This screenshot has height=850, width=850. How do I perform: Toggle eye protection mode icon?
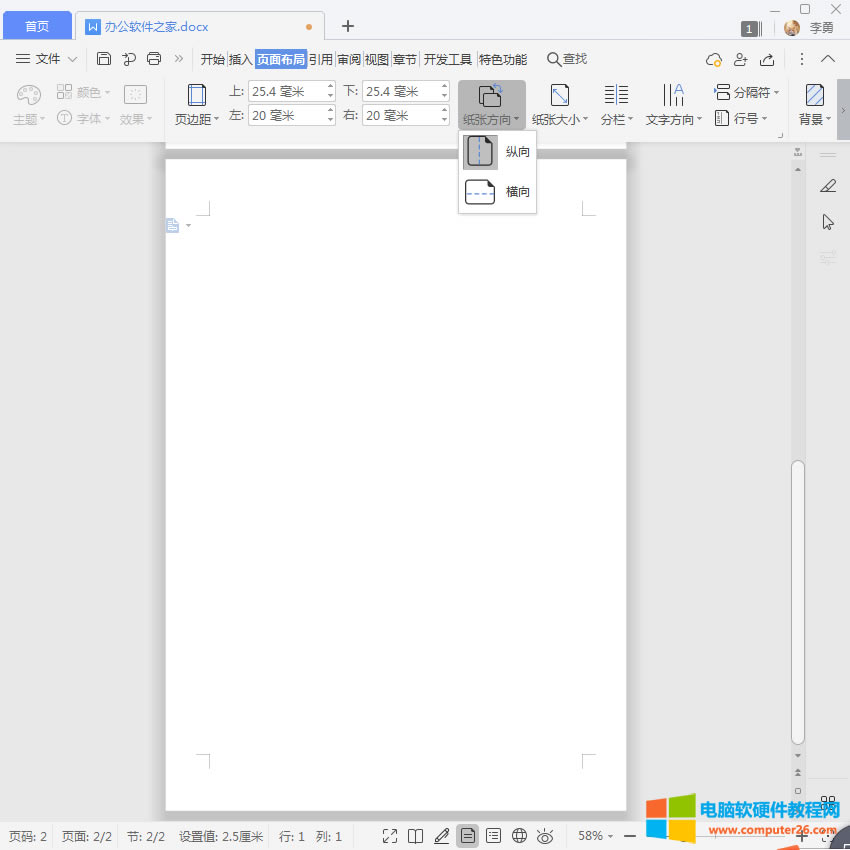545,836
